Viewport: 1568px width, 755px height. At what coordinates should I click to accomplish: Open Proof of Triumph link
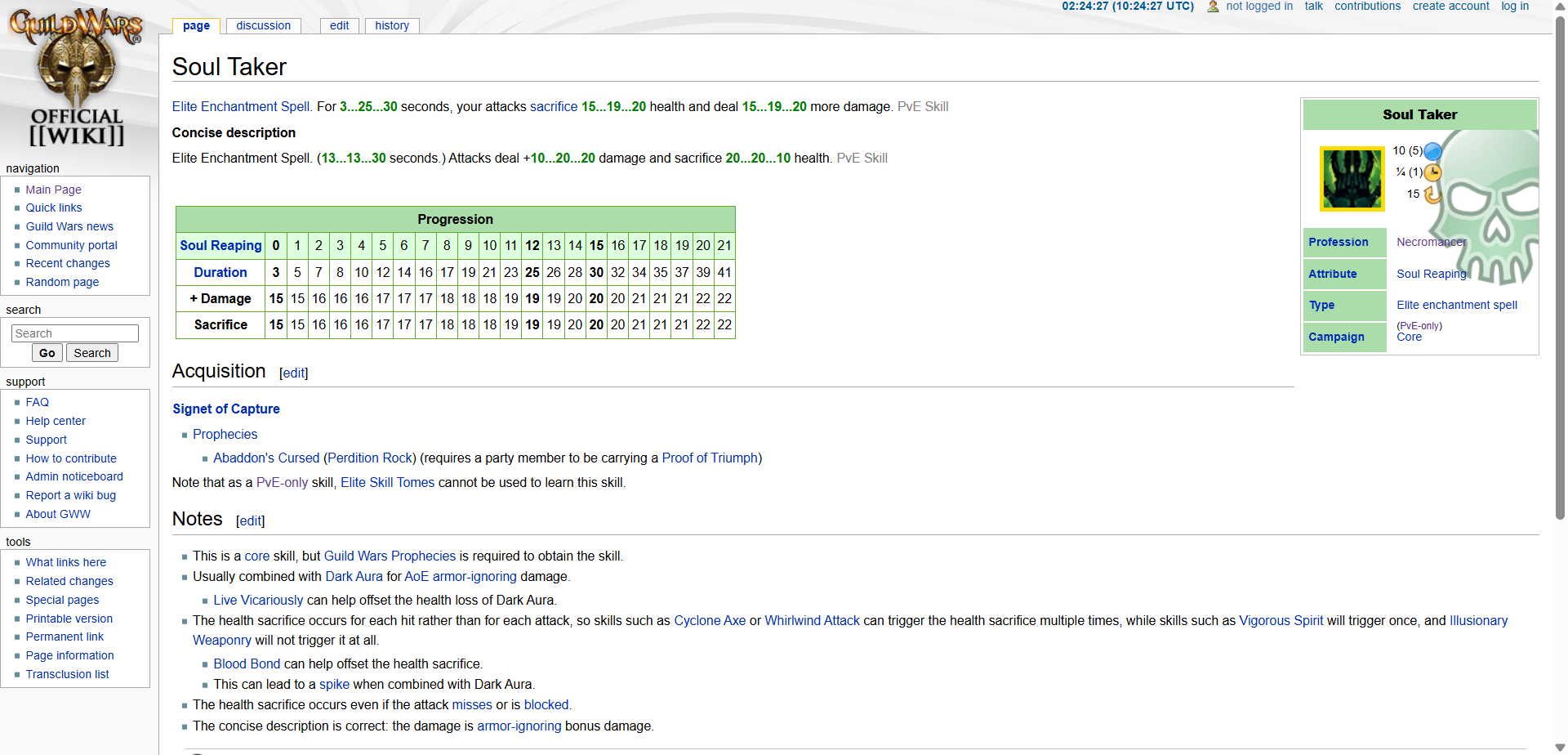point(710,458)
